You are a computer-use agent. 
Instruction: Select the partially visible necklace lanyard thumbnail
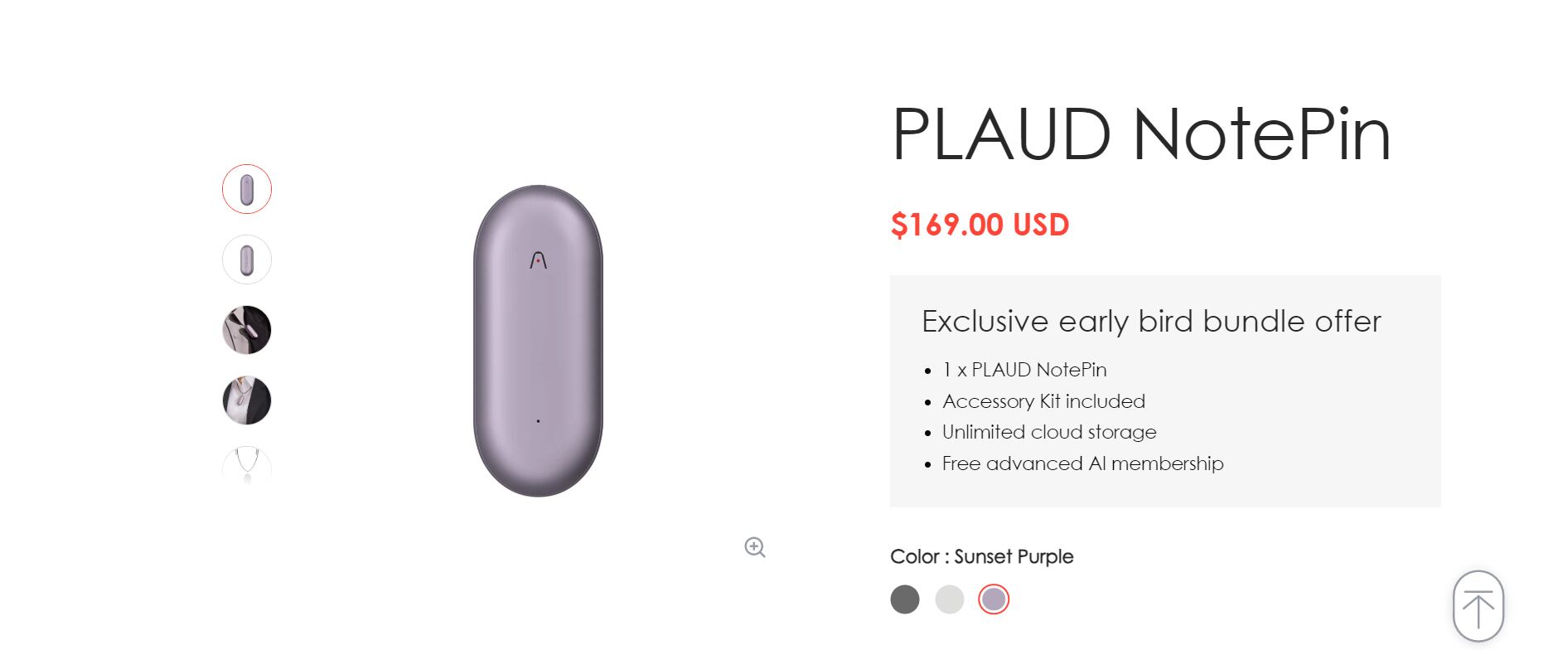[x=247, y=465]
